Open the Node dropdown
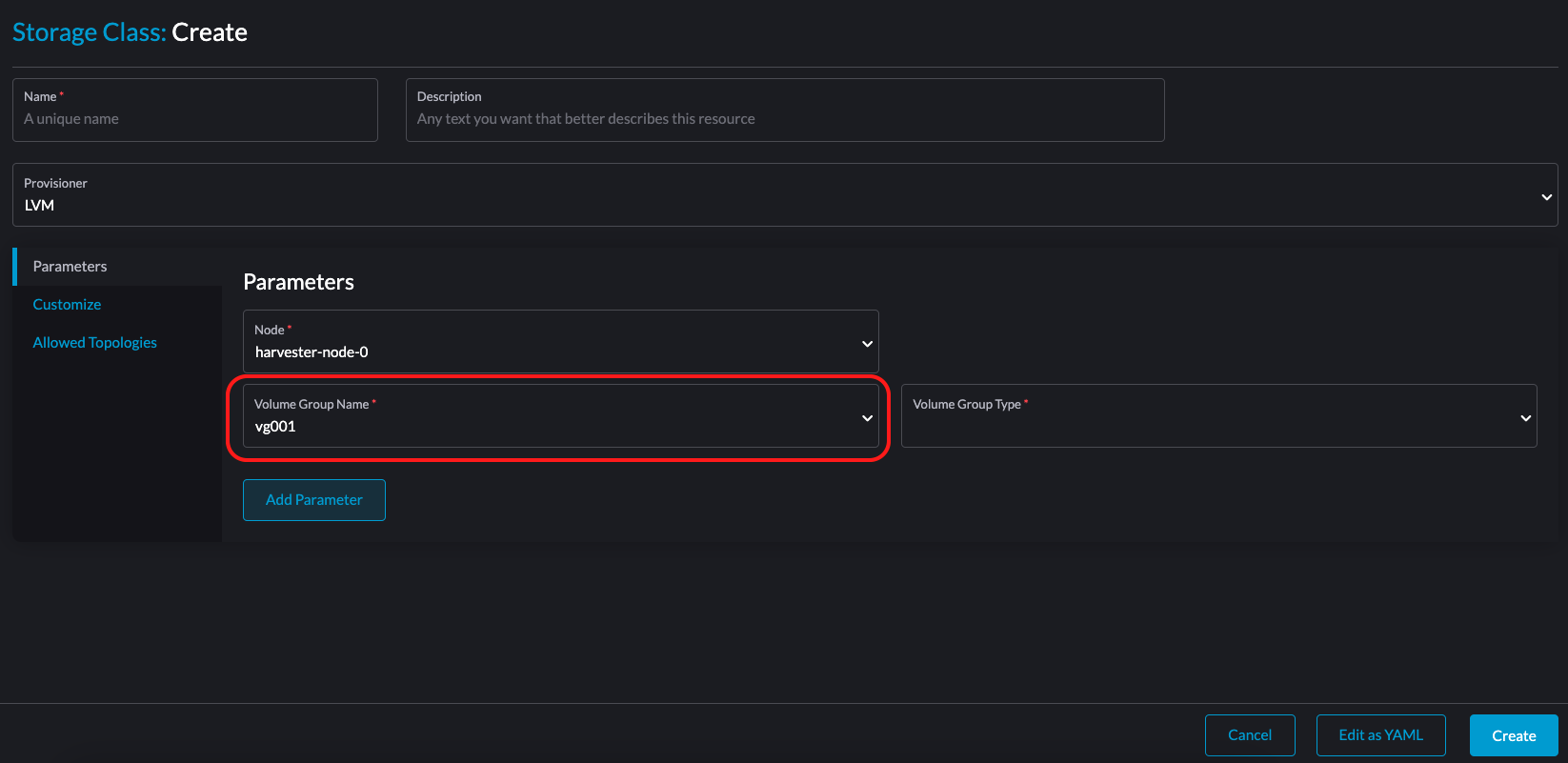Image resolution: width=1568 pixels, height=763 pixels. pyautogui.click(x=560, y=341)
